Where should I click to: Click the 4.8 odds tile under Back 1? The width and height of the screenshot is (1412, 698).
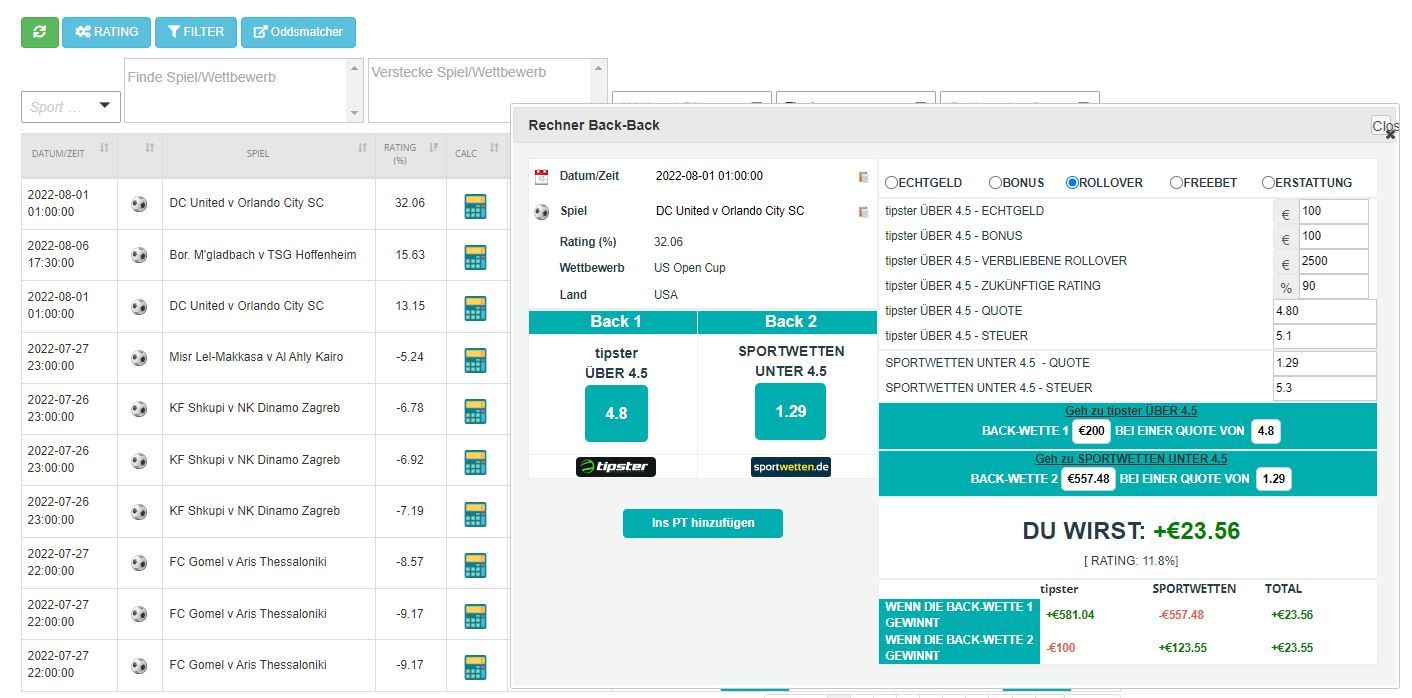click(616, 413)
